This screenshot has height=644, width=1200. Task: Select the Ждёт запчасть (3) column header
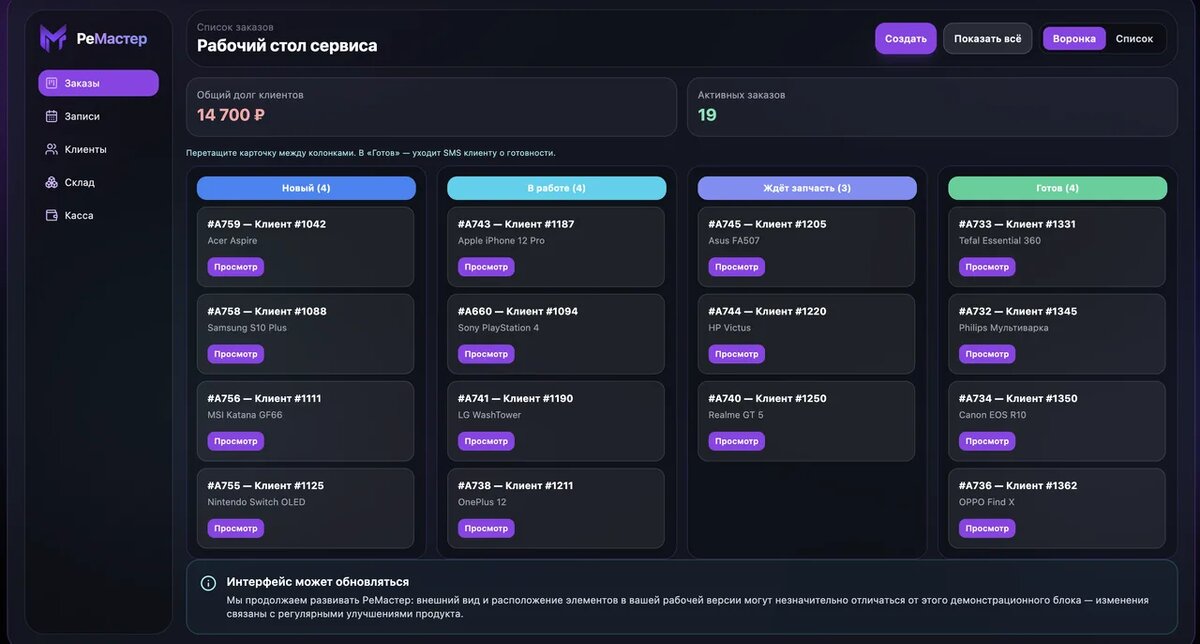click(x=807, y=188)
